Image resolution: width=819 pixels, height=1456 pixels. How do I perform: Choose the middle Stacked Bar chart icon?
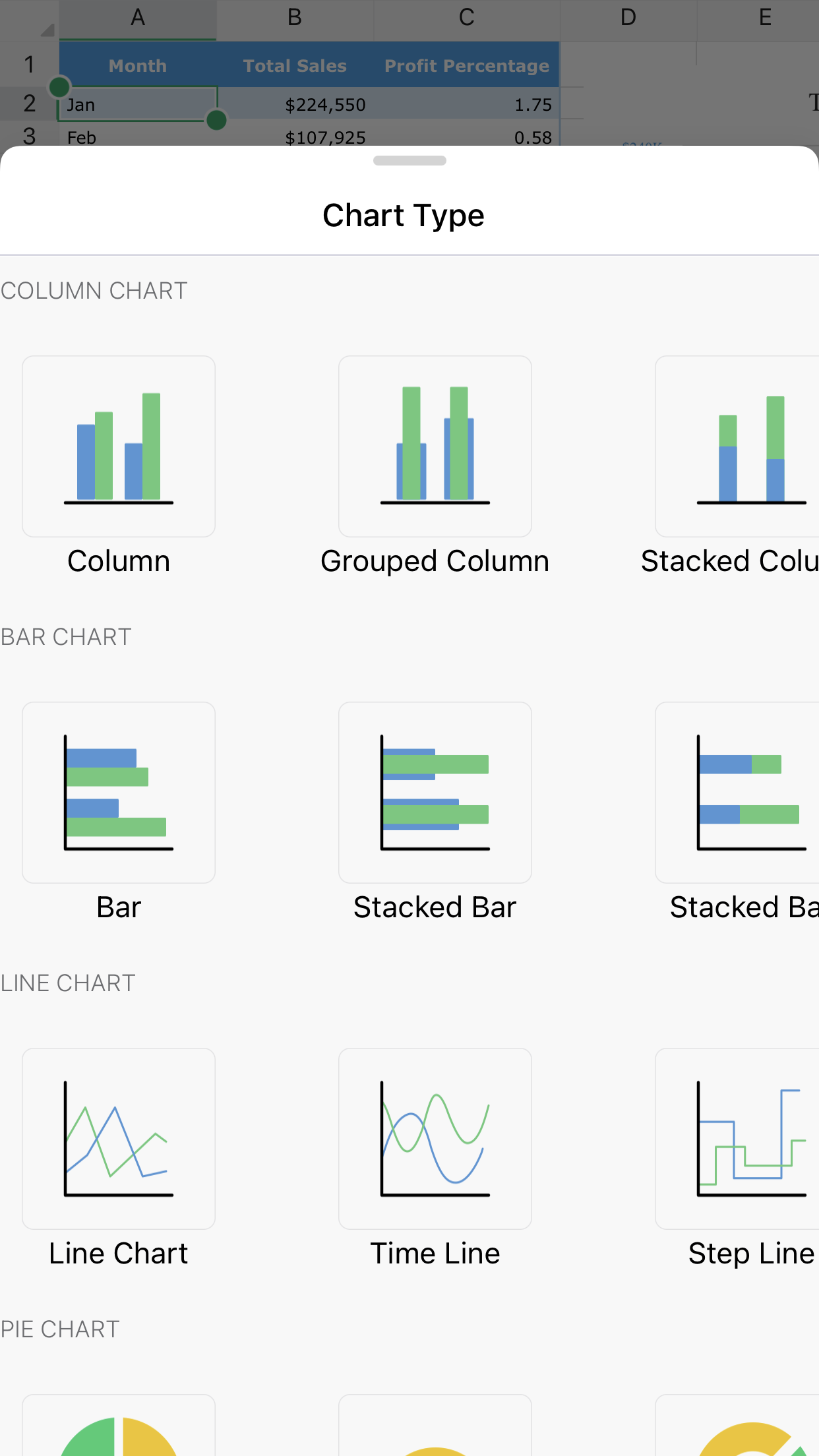point(435,793)
